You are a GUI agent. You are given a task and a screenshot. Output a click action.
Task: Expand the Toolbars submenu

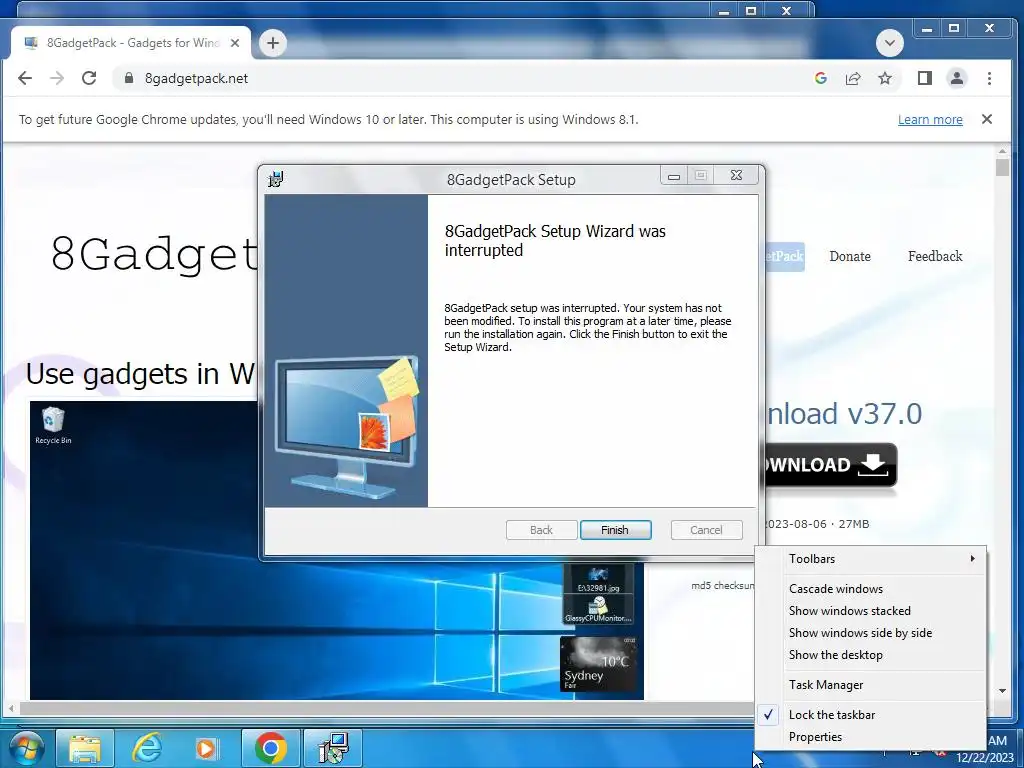884,559
